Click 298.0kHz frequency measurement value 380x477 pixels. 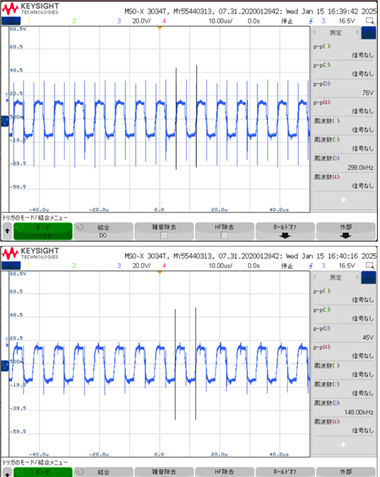point(361,167)
